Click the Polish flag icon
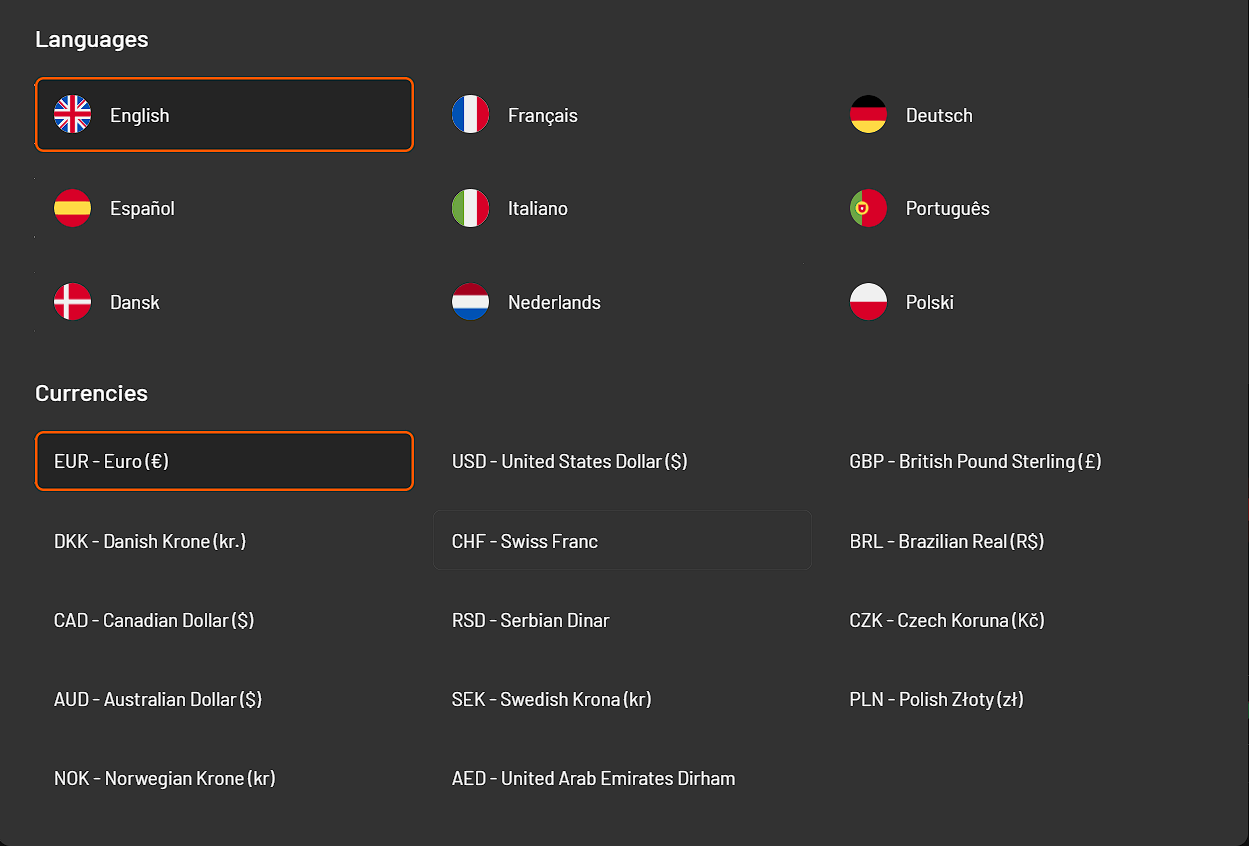 (x=868, y=302)
